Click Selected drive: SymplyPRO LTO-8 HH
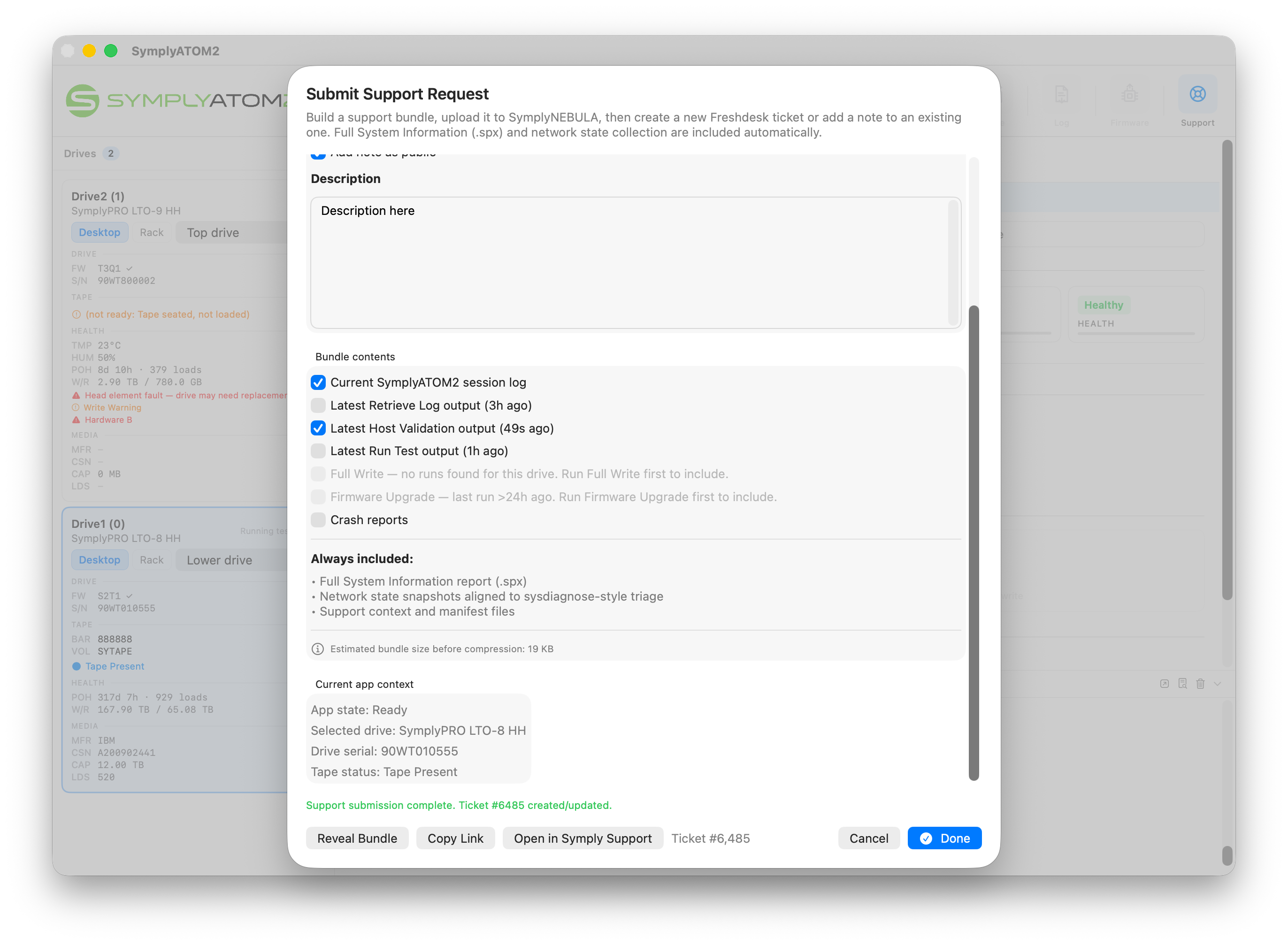 pos(418,731)
